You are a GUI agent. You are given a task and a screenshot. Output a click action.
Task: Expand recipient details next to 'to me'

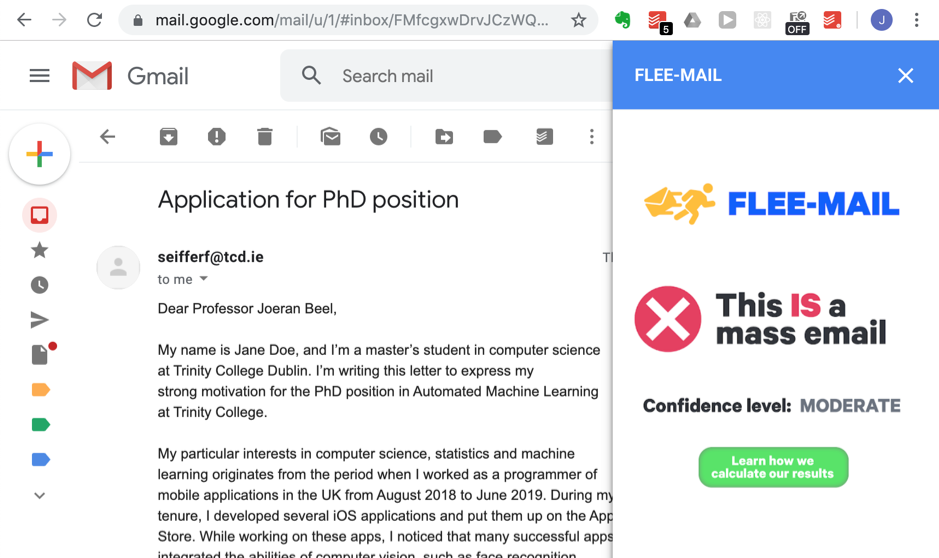pos(204,279)
